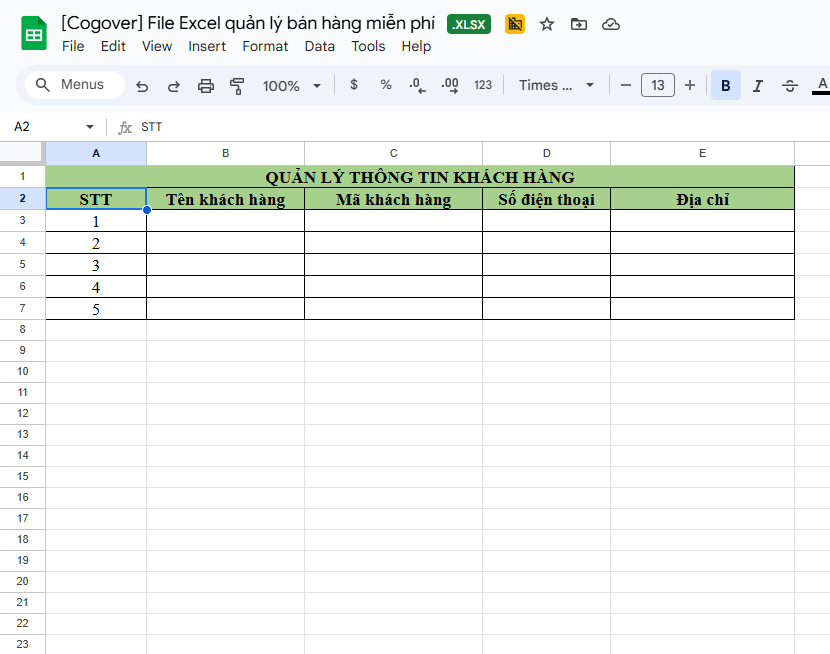Open the 100% zoom dropdown
This screenshot has width=830, height=654.
coord(292,86)
